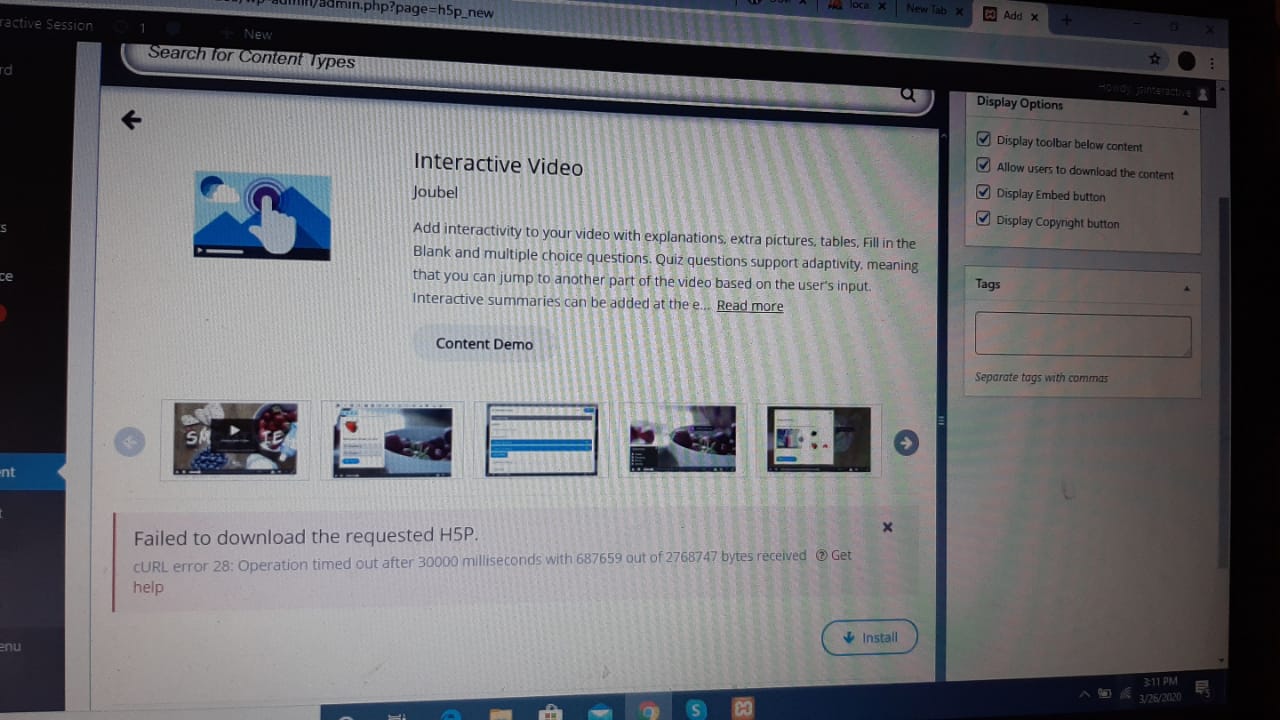Screen dimensions: 1280x720
Task: Close the New Tab browser tab
Action: click(958, 11)
